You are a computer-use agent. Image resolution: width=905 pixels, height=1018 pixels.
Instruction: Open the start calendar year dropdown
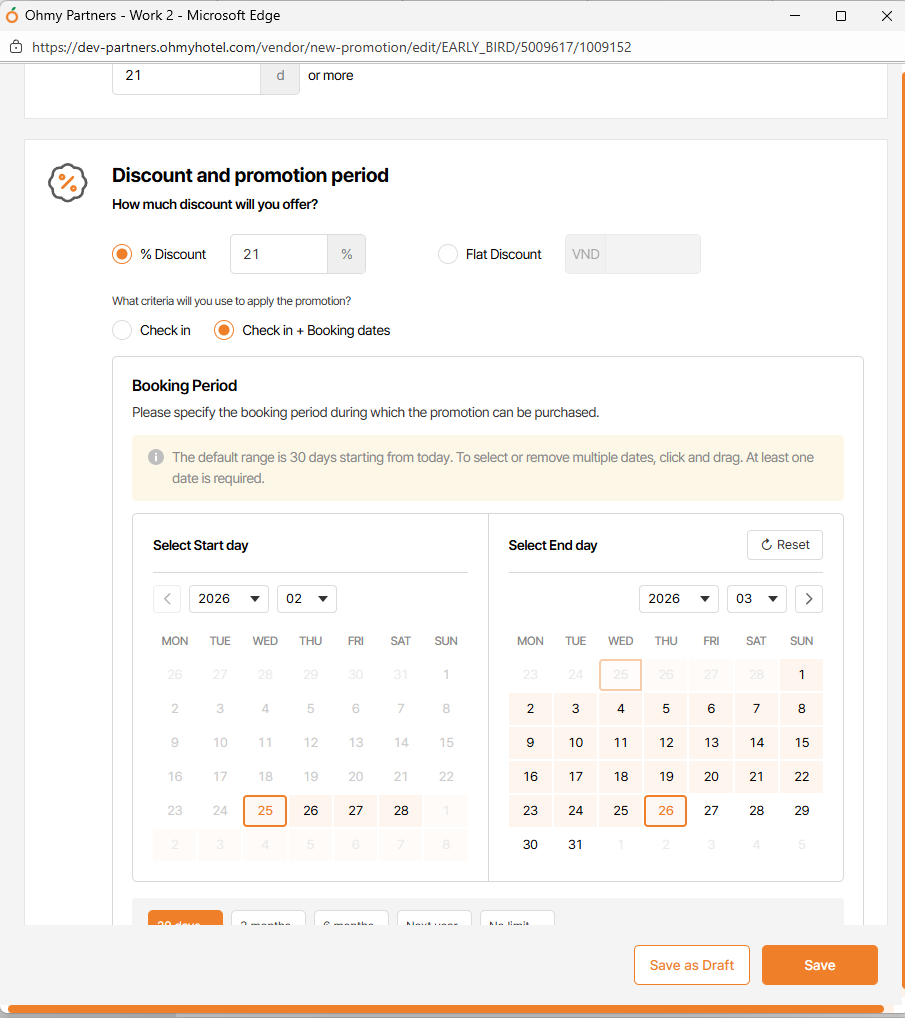pos(229,599)
